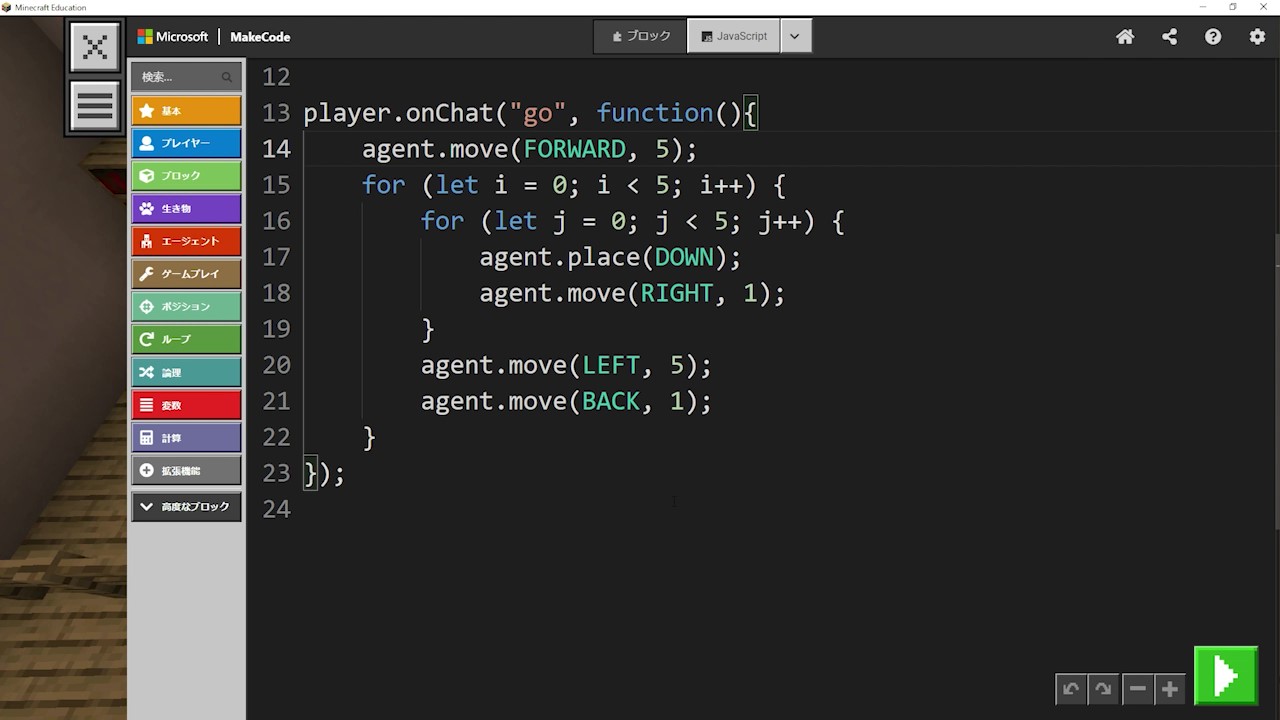Image resolution: width=1280 pixels, height=720 pixels.
Task: Select the ループ loops category
Action: (x=186, y=339)
